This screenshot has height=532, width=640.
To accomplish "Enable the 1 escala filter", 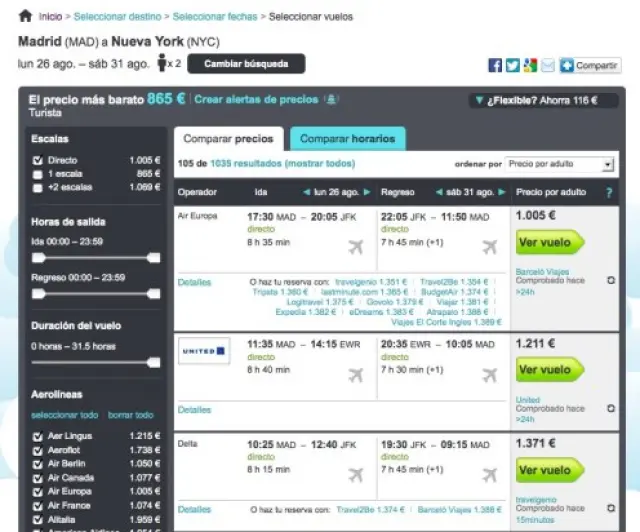I will point(37,173).
